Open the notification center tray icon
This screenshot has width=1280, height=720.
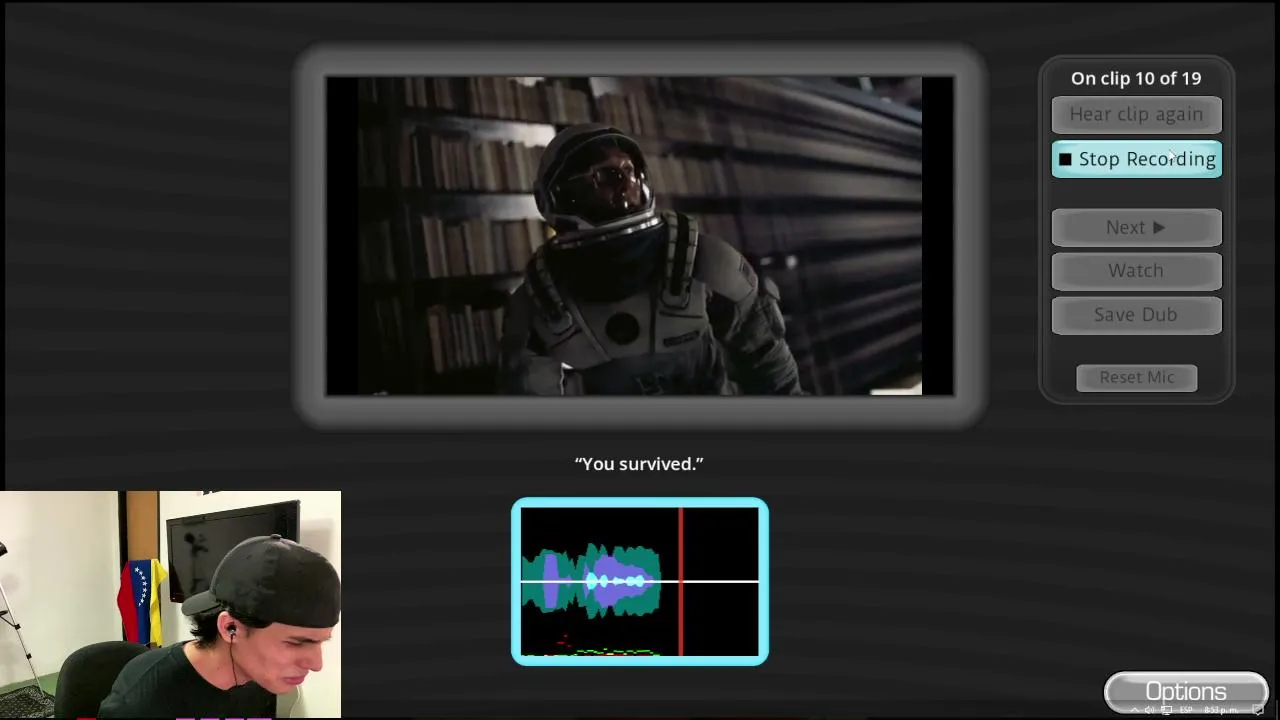tap(1259, 710)
